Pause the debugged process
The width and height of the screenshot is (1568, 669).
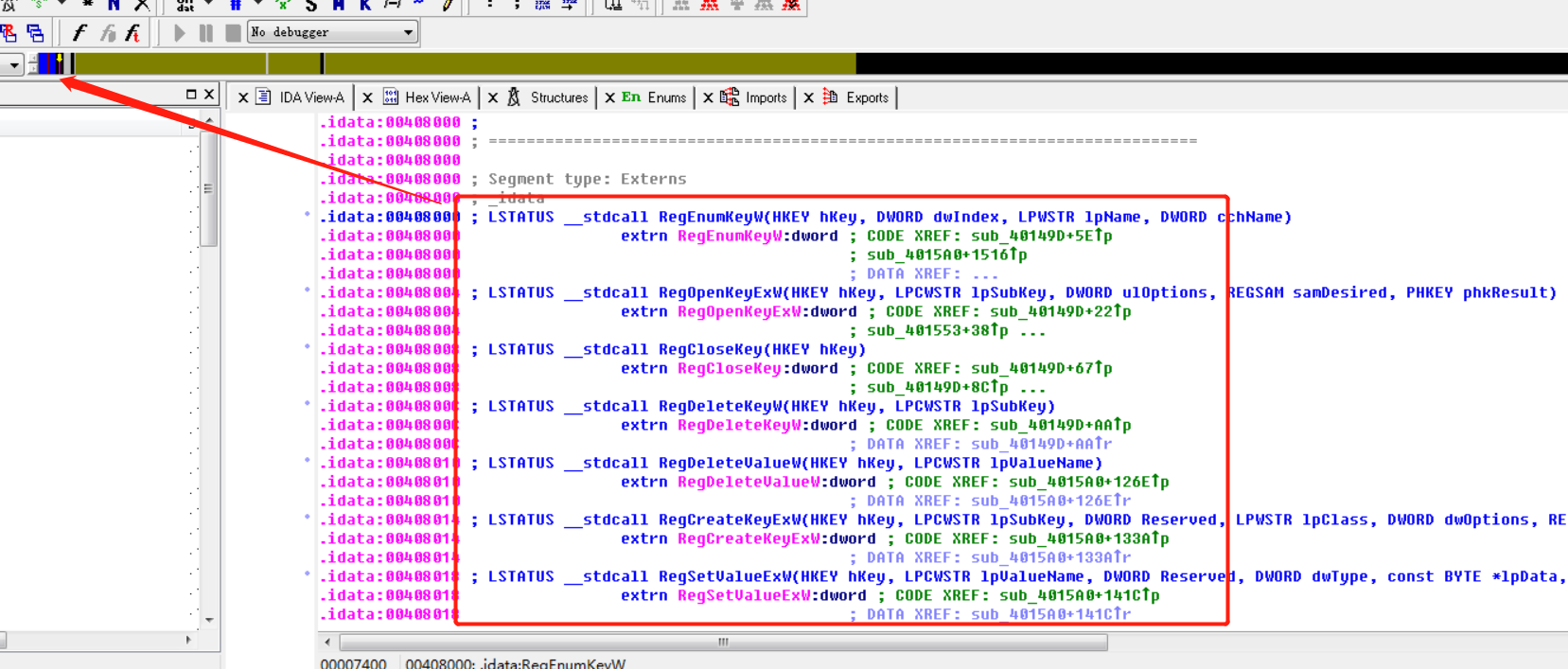click(x=205, y=33)
